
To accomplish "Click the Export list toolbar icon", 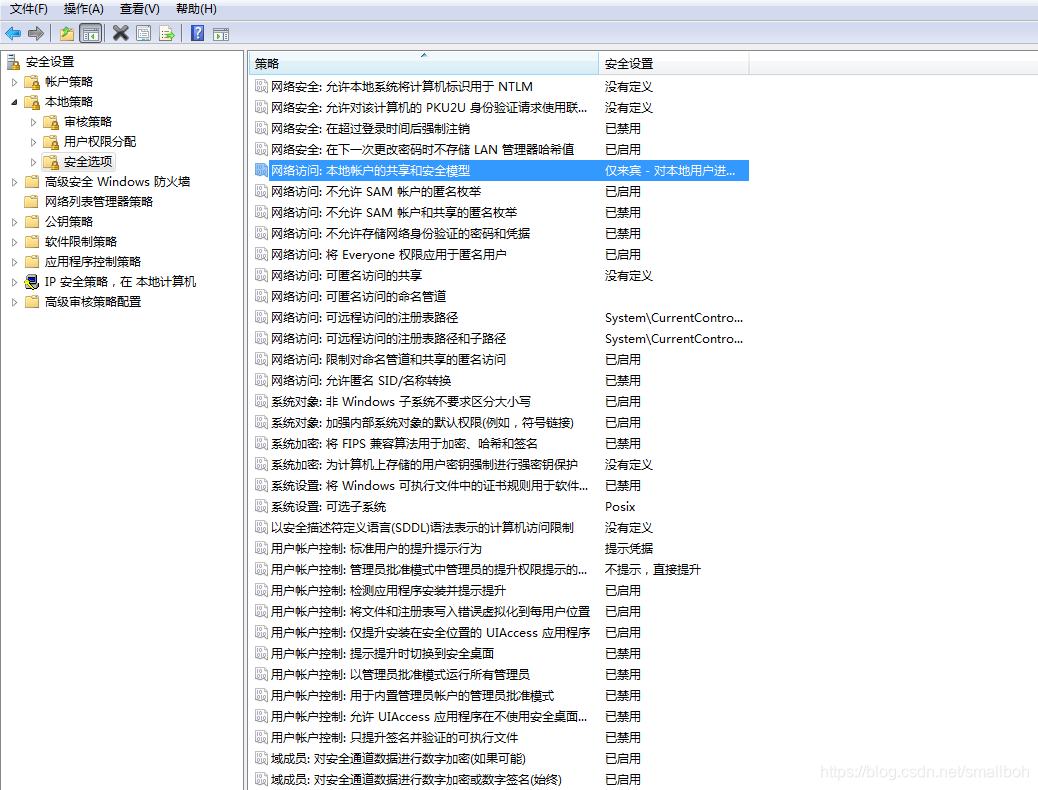I will 167,33.
